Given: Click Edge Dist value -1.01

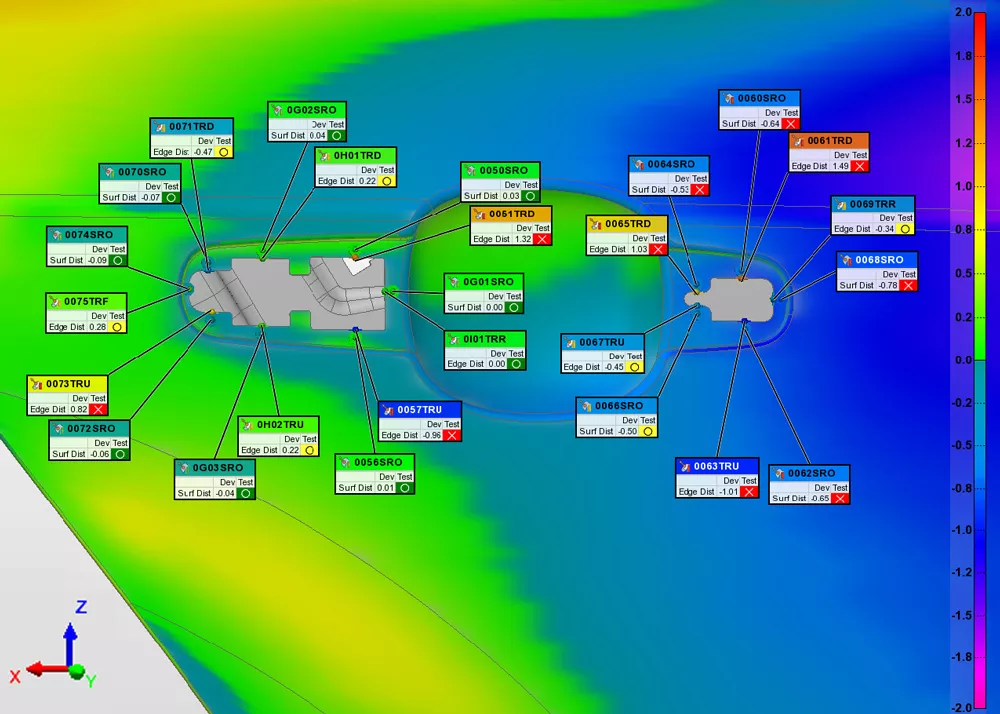Looking at the screenshot, I should [x=728, y=492].
